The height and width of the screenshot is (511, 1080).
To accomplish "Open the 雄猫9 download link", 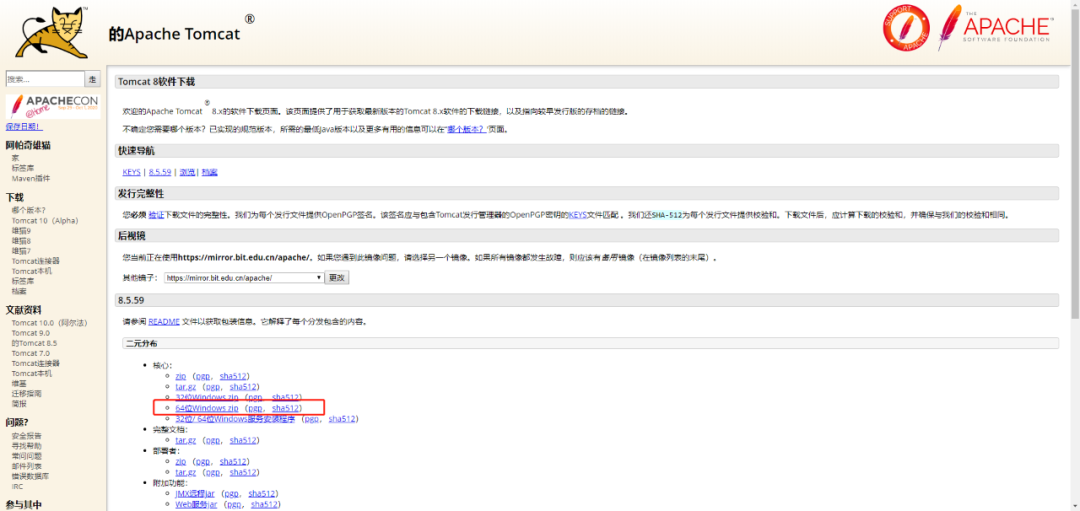I will [x=21, y=231].
